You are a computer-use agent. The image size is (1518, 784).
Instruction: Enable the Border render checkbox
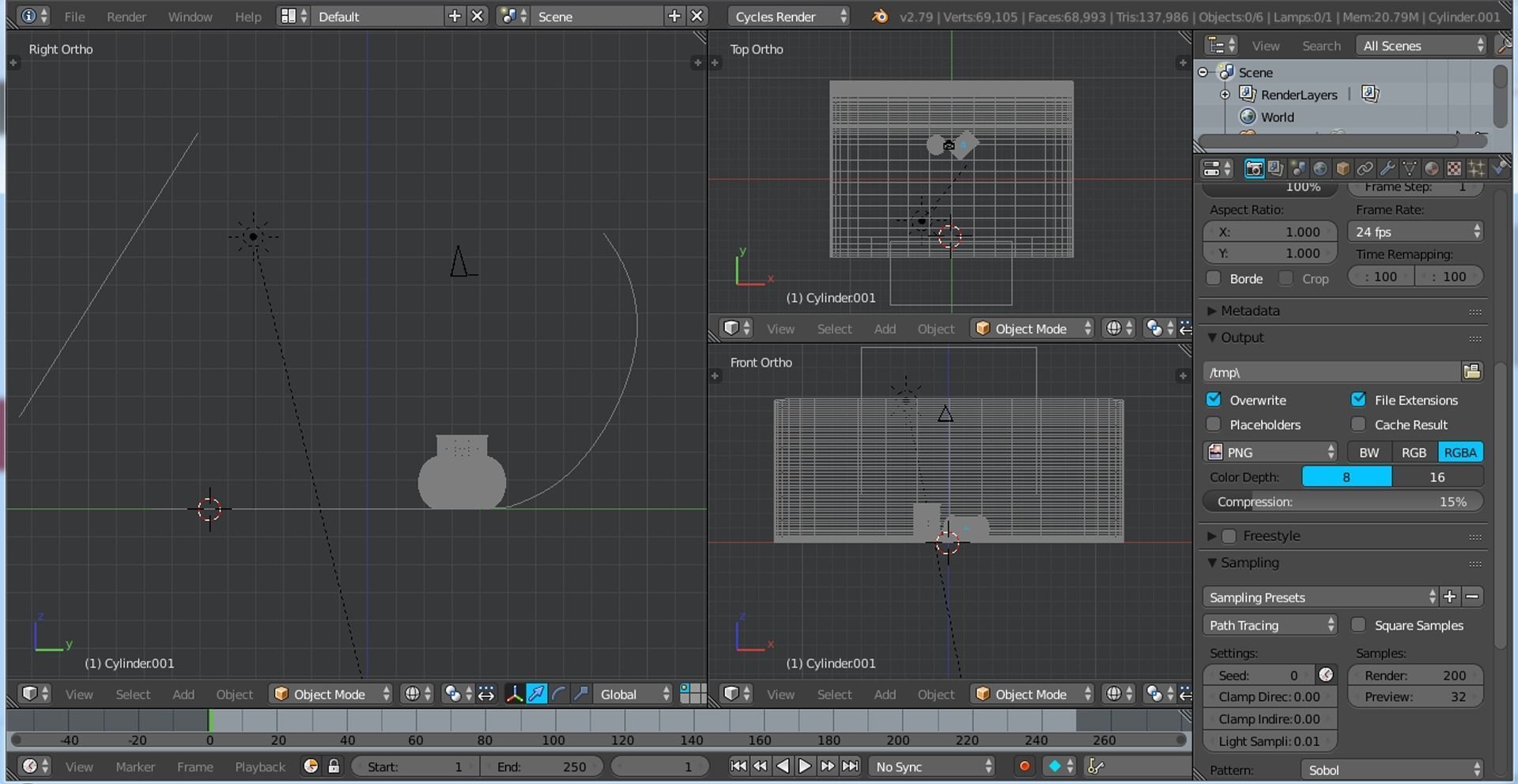1214,278
